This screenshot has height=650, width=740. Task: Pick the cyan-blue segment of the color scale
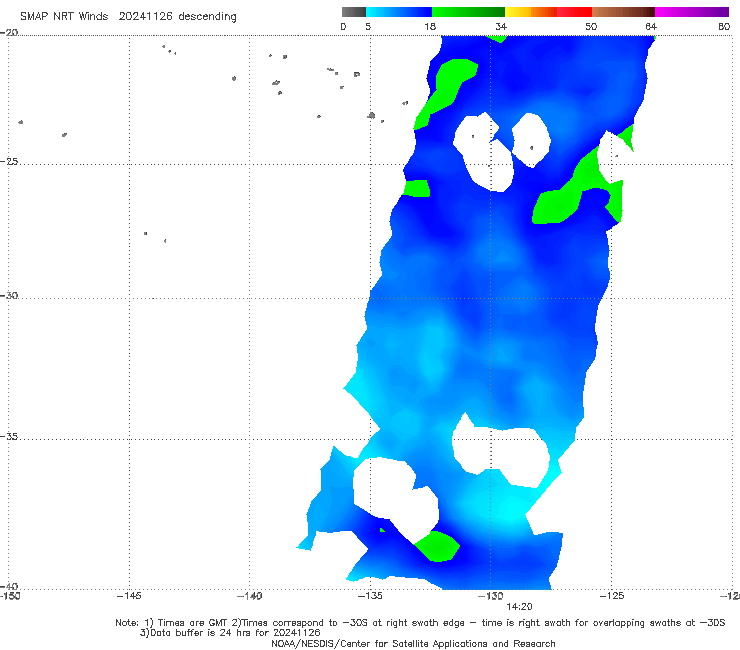(399, 12)
